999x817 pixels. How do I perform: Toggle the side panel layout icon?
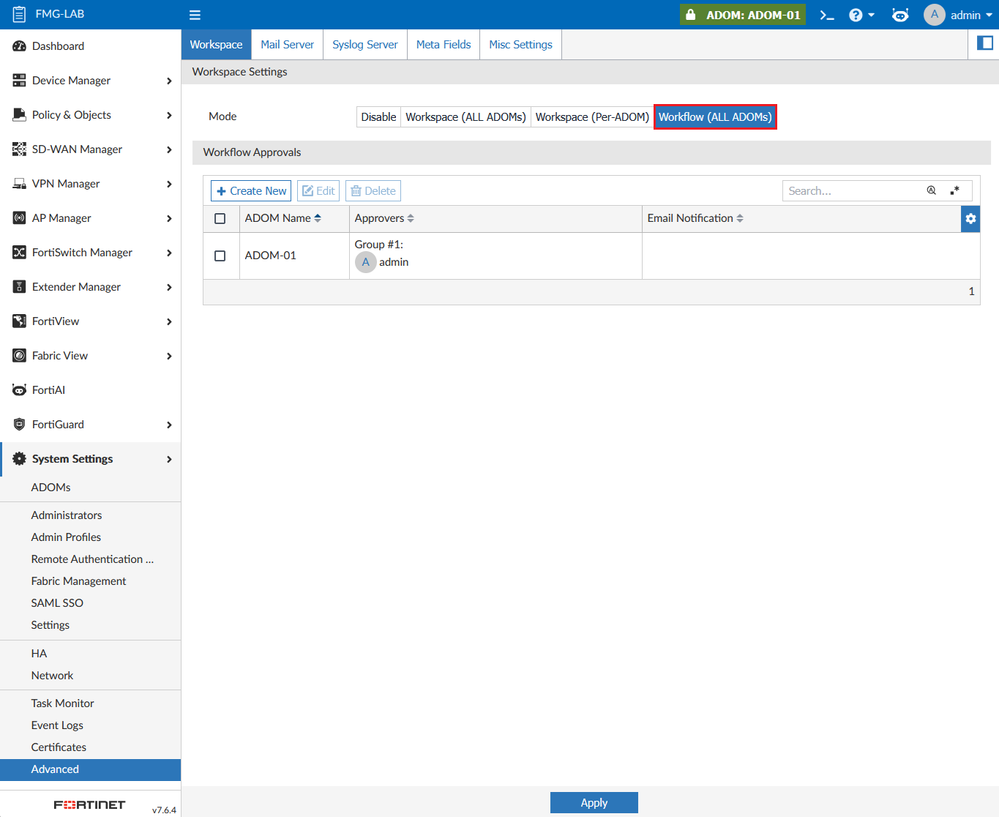point(985,43)
